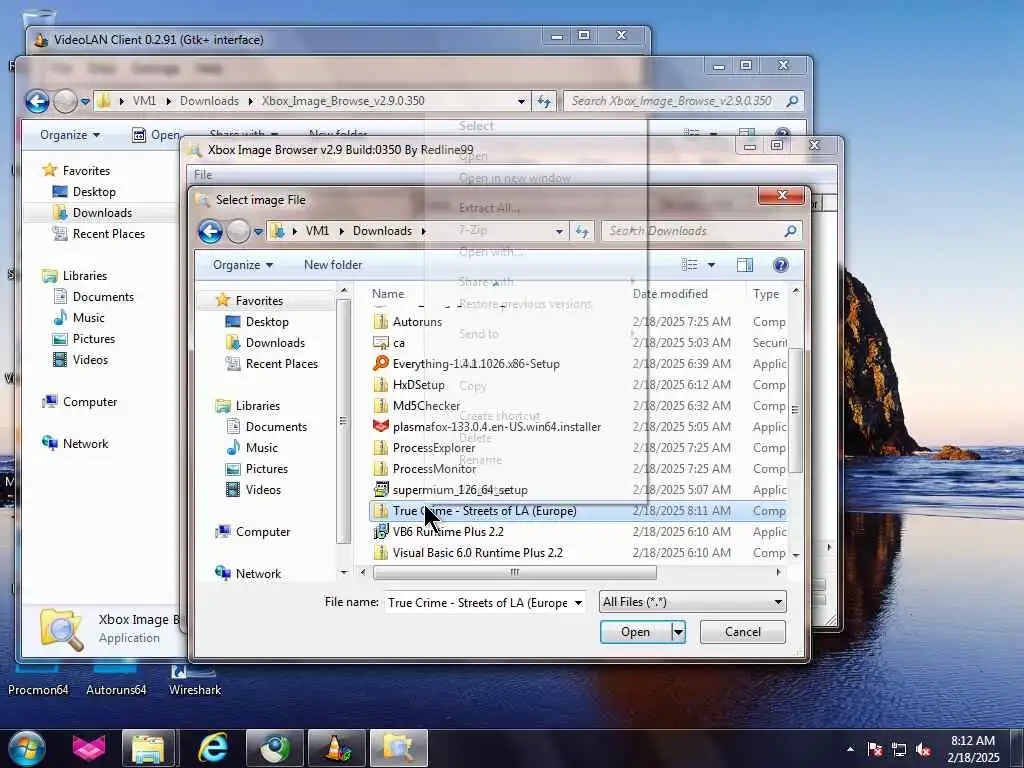This screenshot has height=768, width=1024.
Task: Sort files by Date modified column header
Action: pos(670,294)
